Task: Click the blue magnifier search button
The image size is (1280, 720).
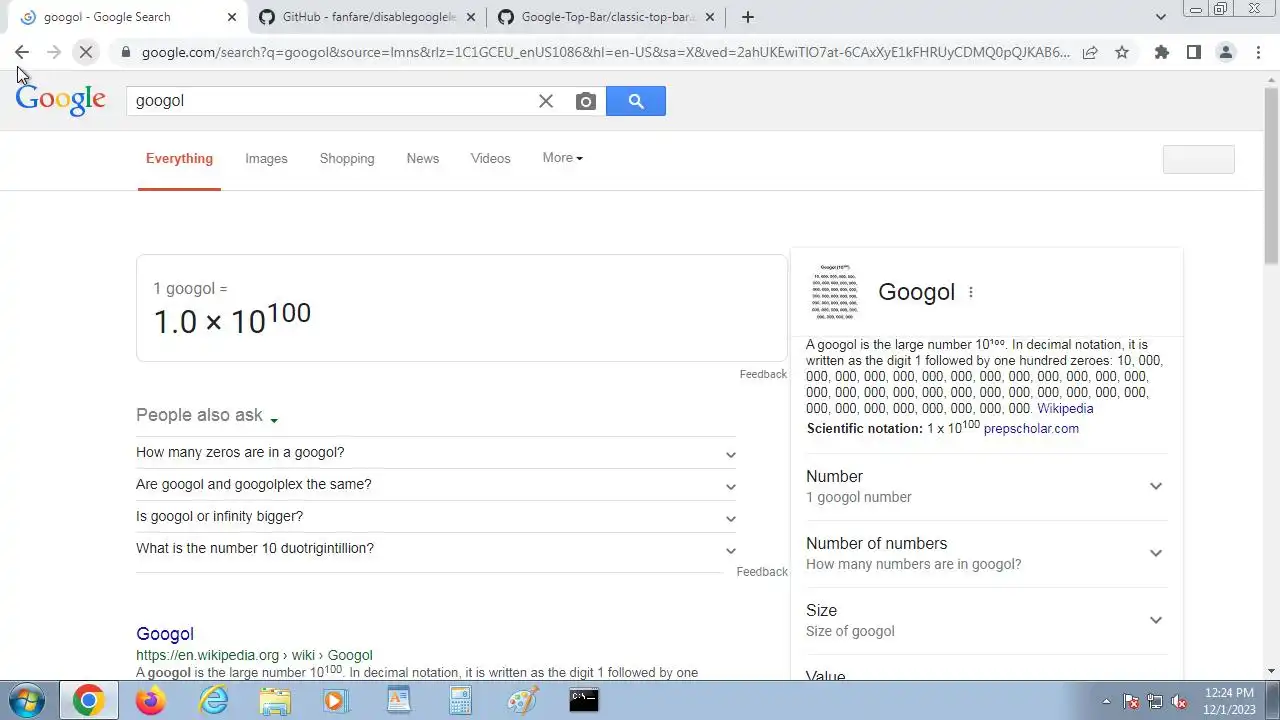Action: pyautogui.click(x=636, y=101)
